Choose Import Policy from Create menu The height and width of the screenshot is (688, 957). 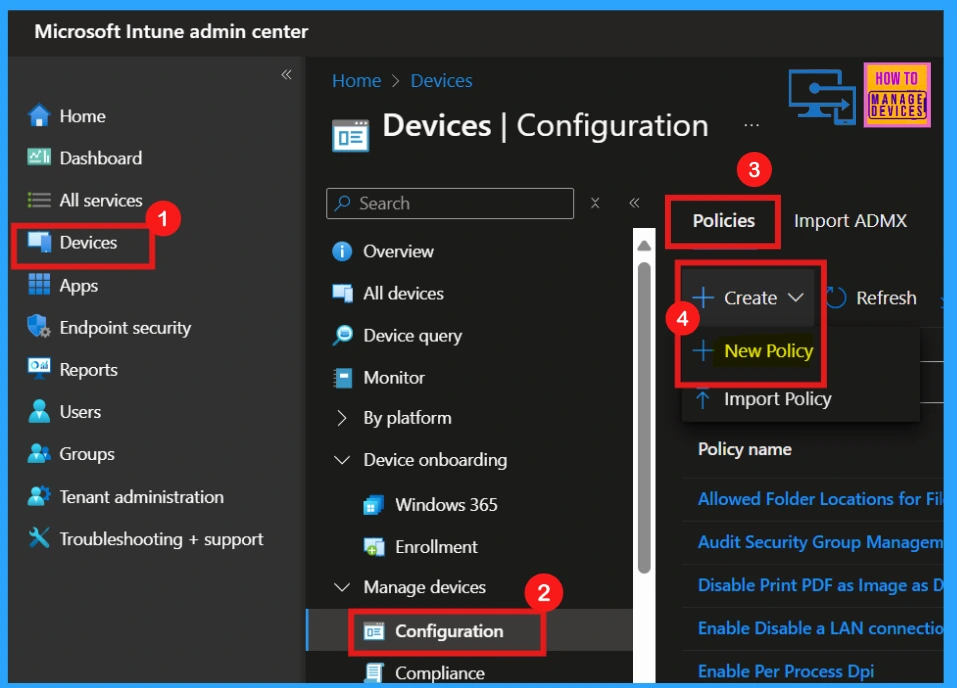(x=778, y=399)
